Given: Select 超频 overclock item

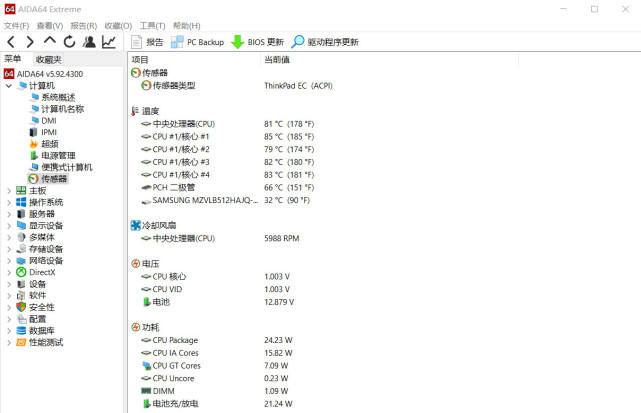Looking at the screenshot, I should point(45,144).
